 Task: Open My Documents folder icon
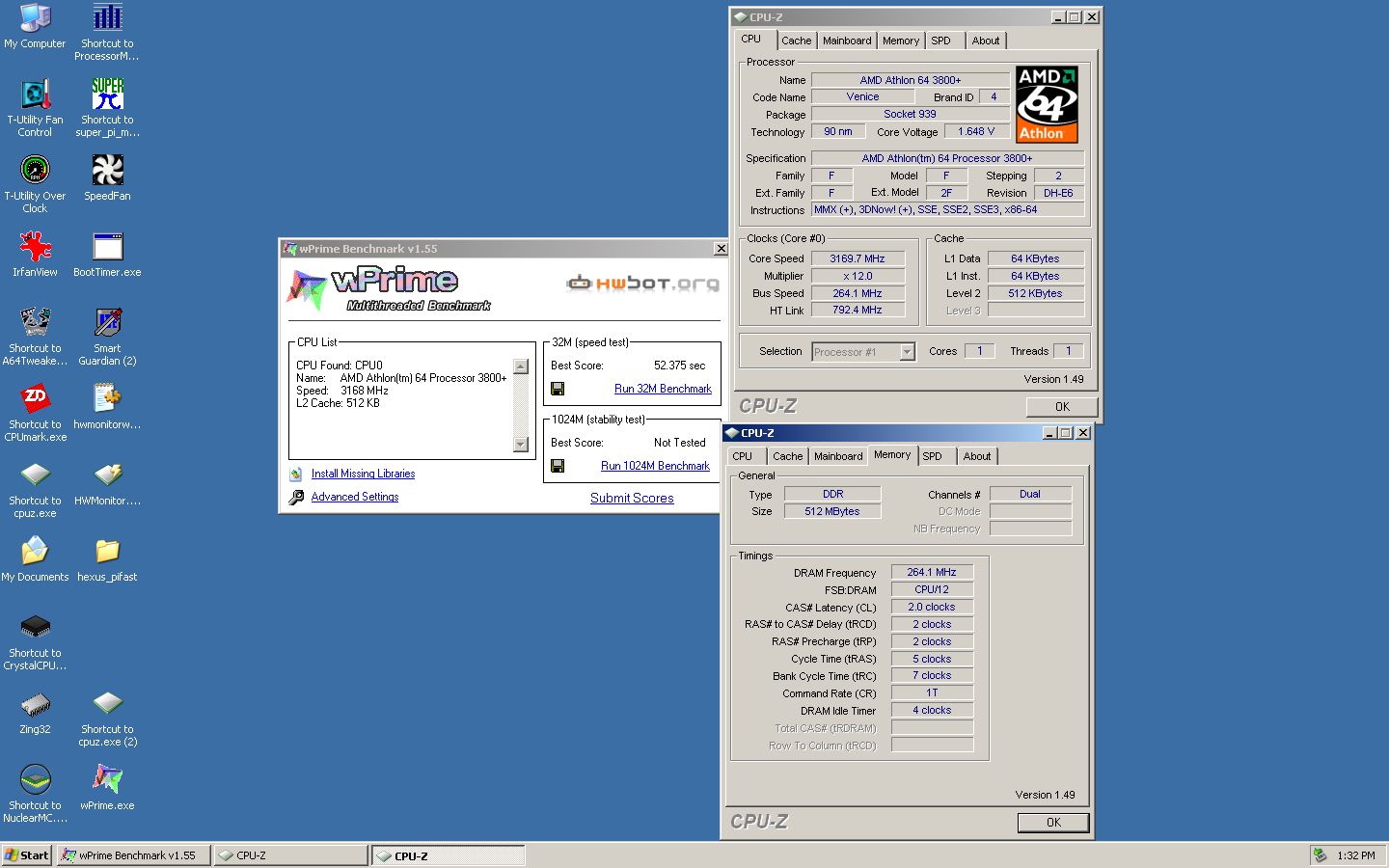pyautogui.click(x=35, y=551)
